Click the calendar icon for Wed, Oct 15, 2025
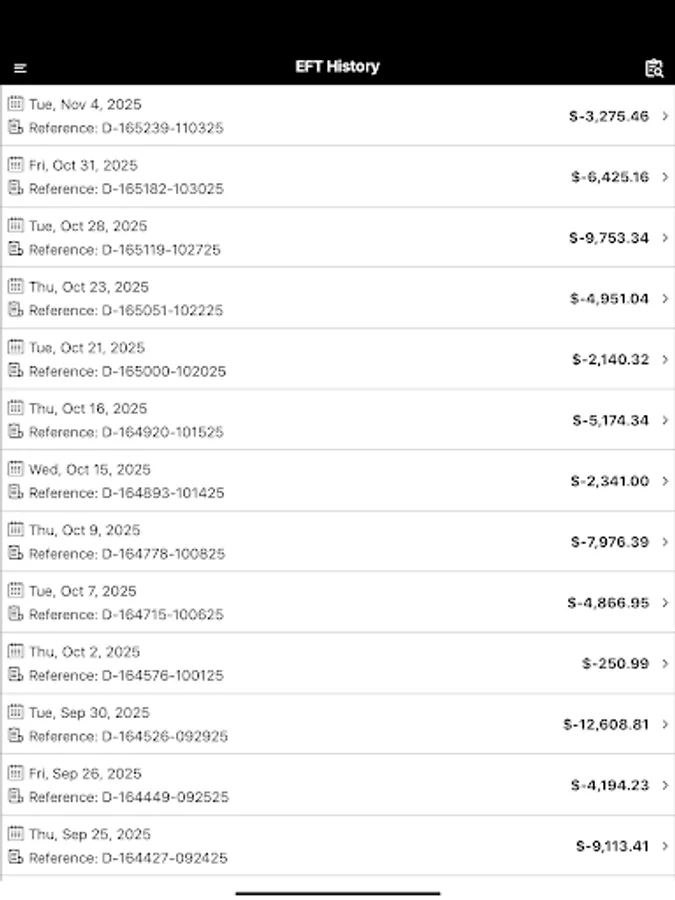Screen dimensions: 675x900 (x=15, y=468)
